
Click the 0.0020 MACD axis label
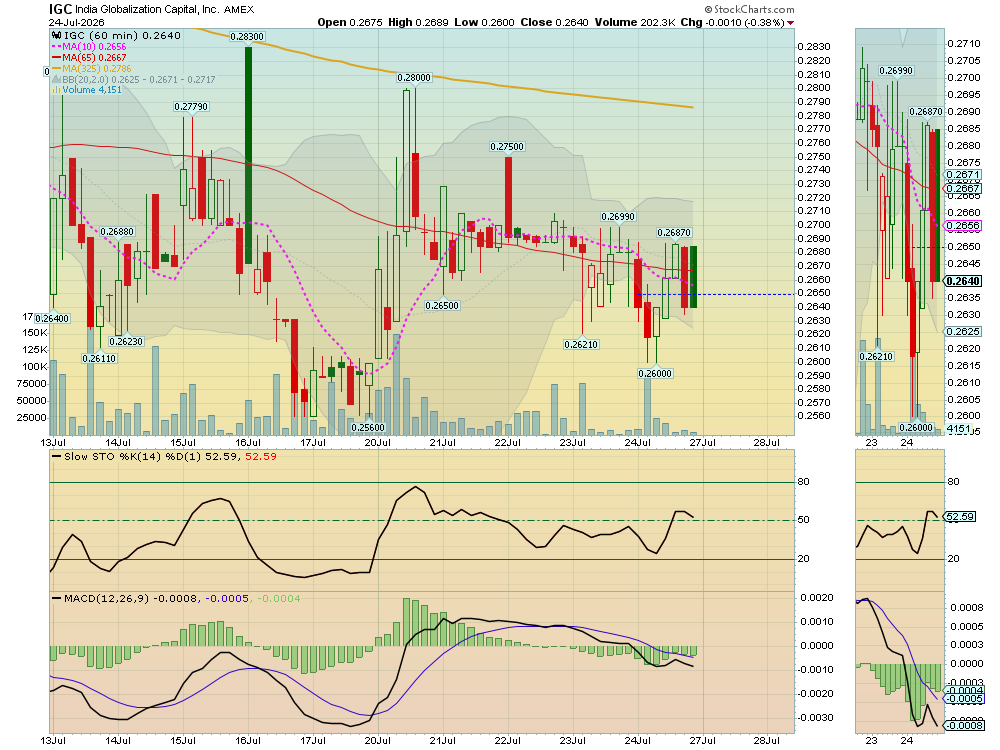coord(817,598)
